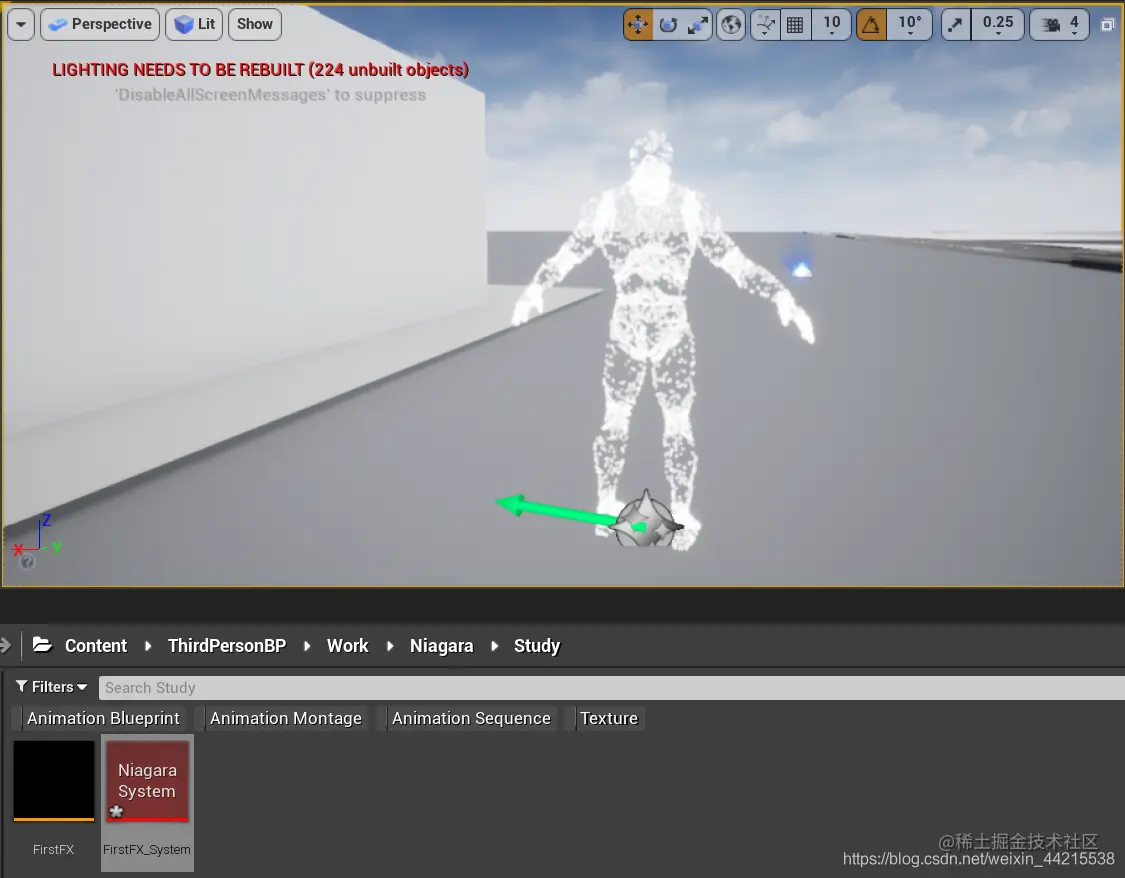The height and width of the screenshot is (878, 1125).
Task: Toggle surface snapping icon
Action: tap(766, 25)
